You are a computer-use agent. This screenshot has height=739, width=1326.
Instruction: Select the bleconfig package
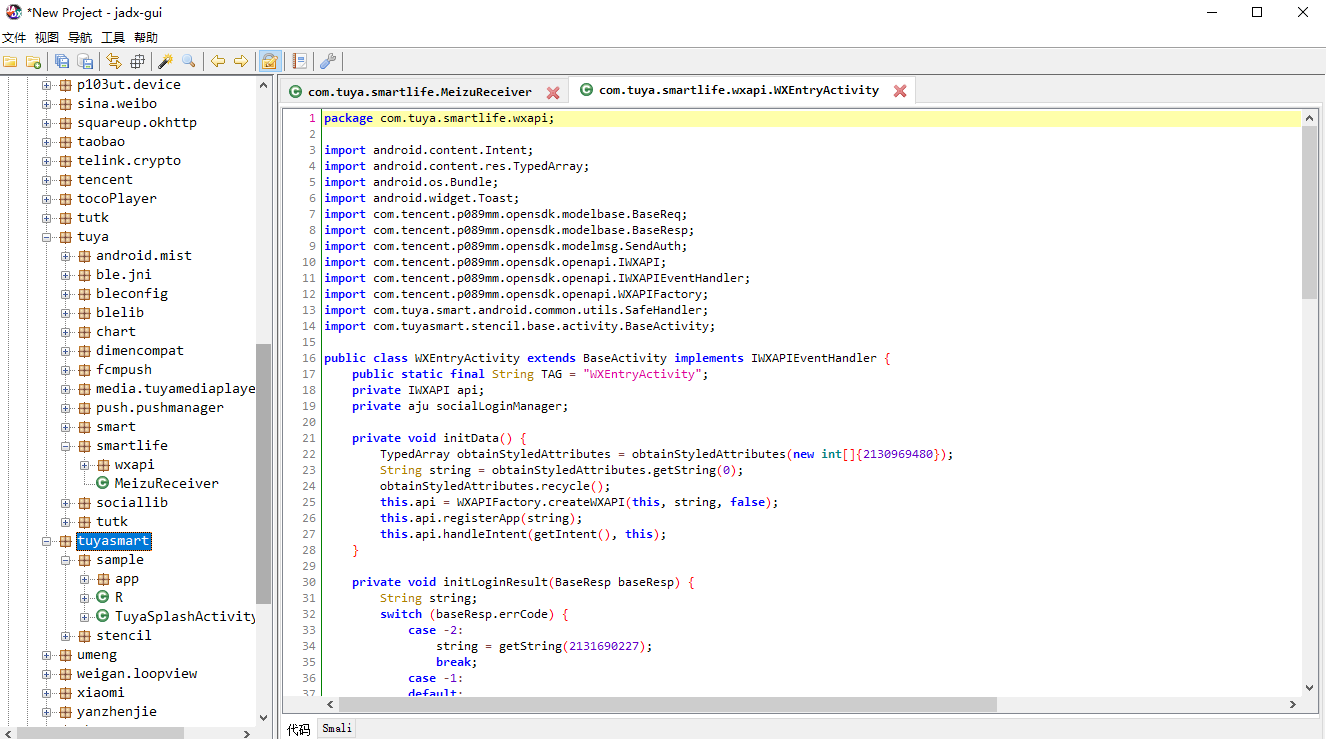click(131, 294)
